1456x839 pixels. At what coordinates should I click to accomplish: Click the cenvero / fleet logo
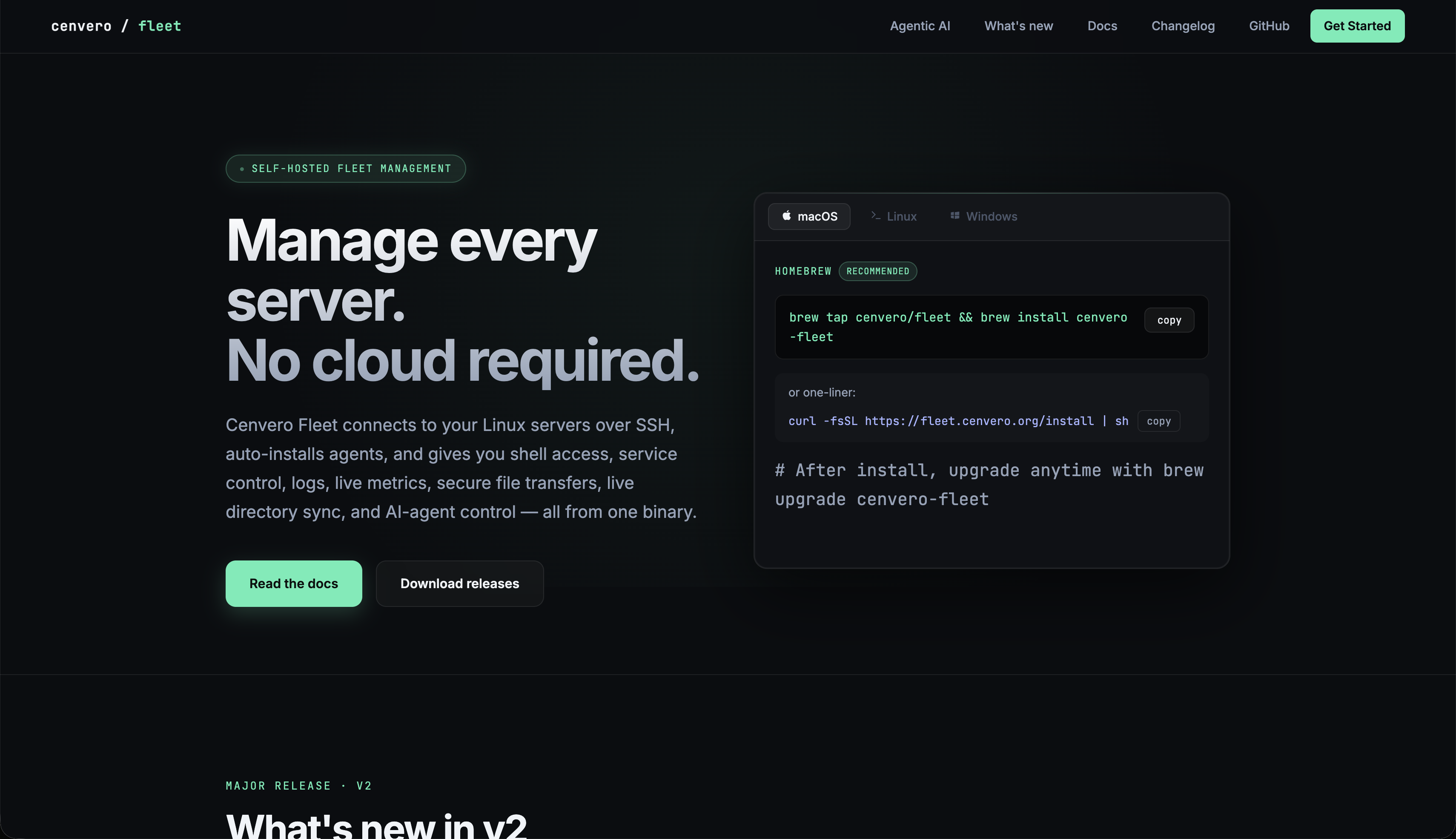click(x=116, y=26)
